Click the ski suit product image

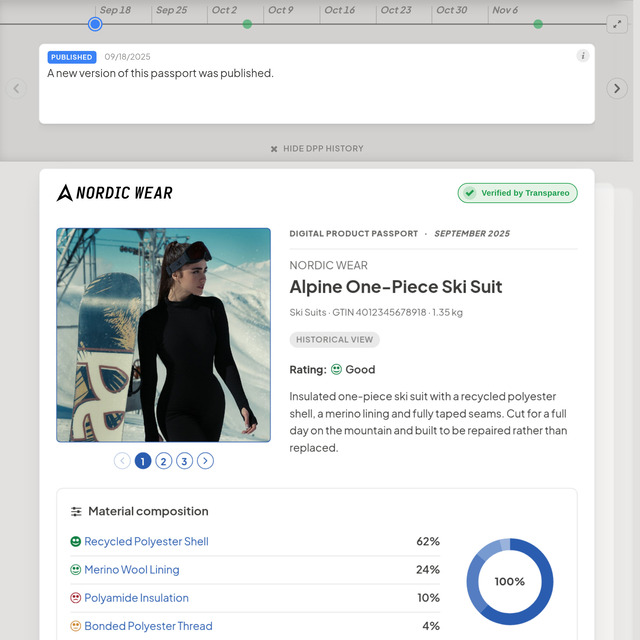163,335
